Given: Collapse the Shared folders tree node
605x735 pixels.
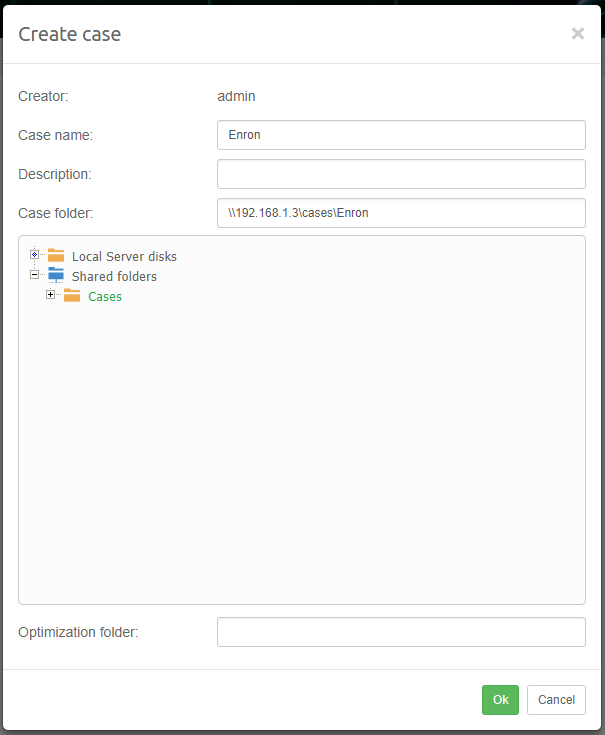Looking at the screenshot, I should pyautogui.click(x=35, y=275).
